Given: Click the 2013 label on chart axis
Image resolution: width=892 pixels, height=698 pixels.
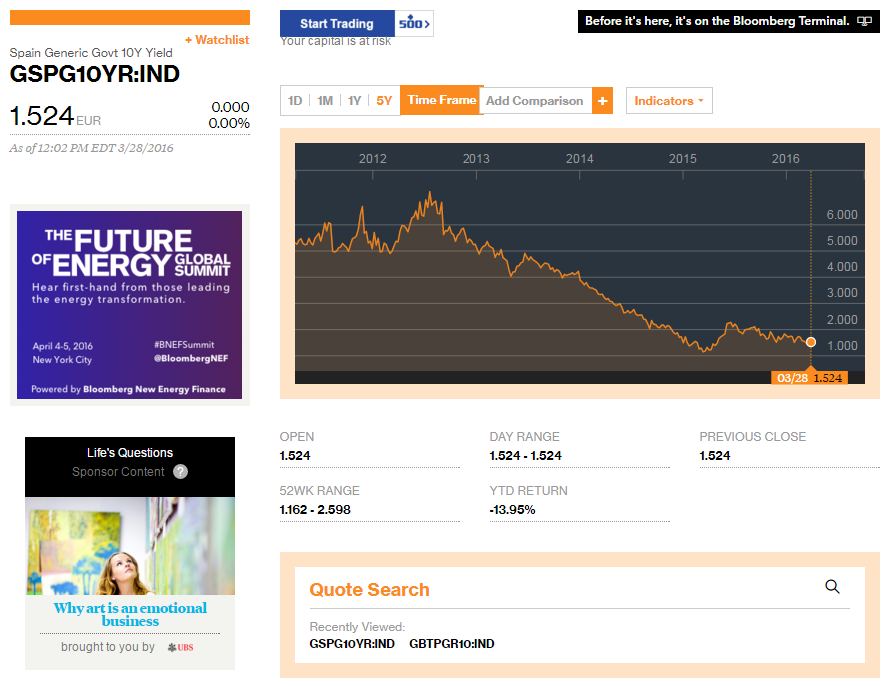Looking at the screenshot, I should click(x=476, y=159).
